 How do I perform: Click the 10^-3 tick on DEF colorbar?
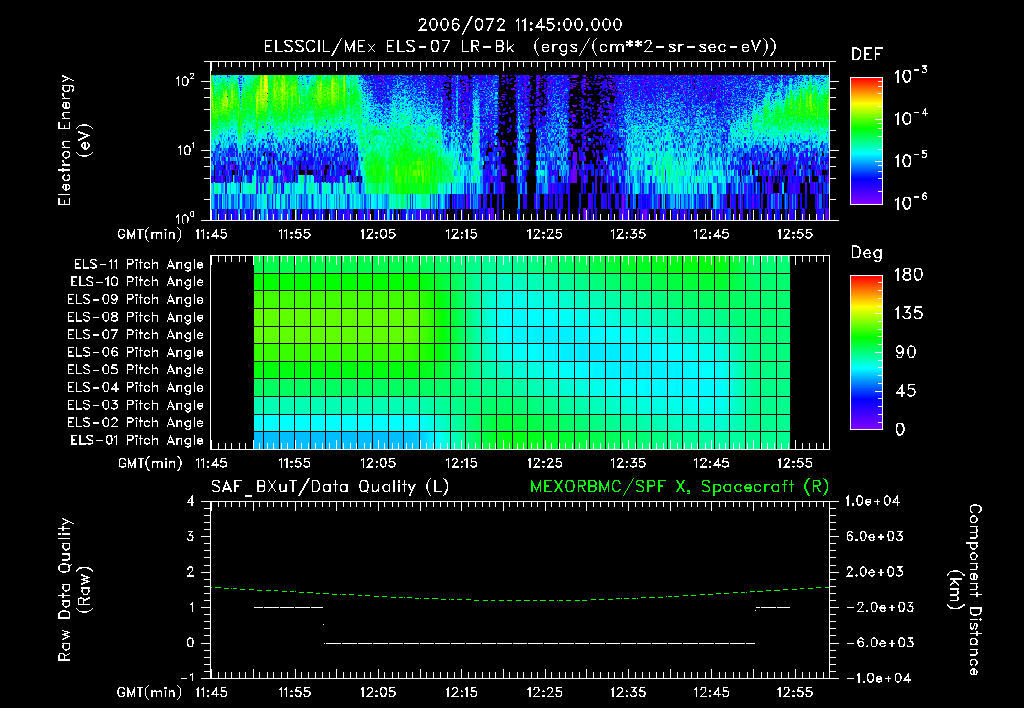[910, 76]
